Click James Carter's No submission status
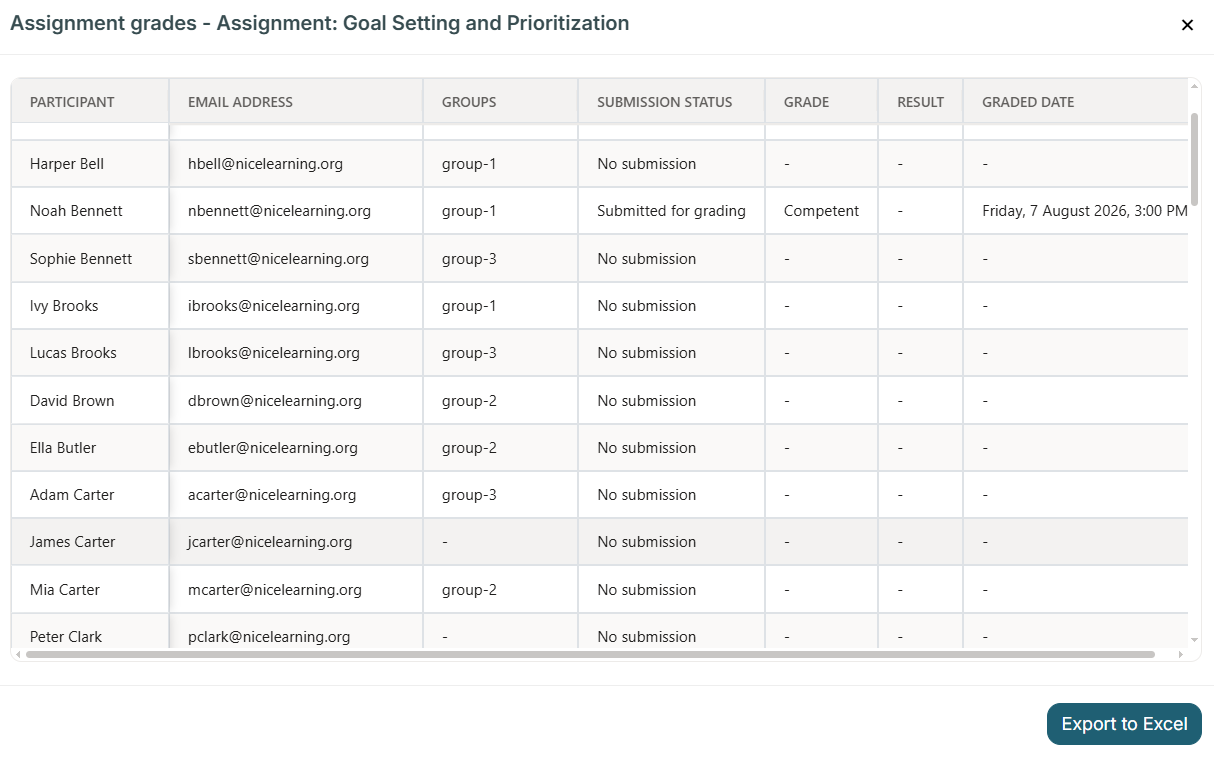 click(x=646, y=542)
